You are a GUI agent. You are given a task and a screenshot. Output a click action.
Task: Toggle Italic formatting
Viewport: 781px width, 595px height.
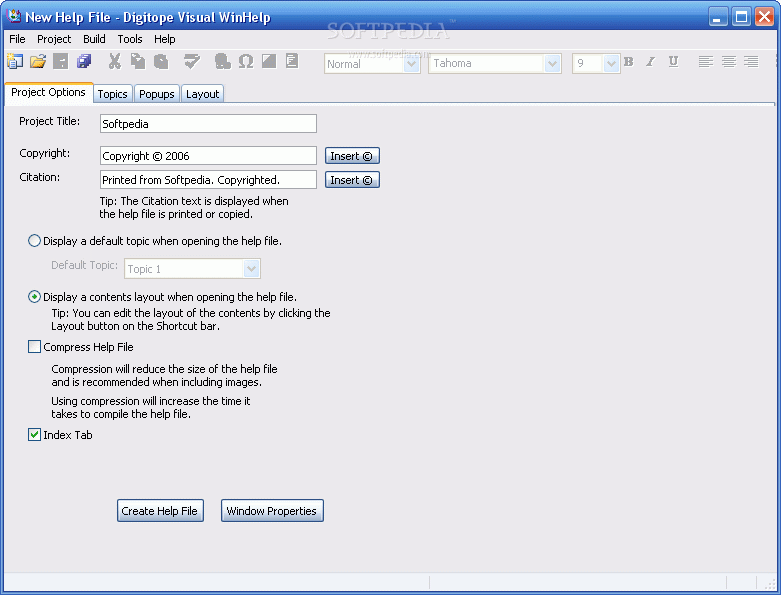(x=651, y=62)
